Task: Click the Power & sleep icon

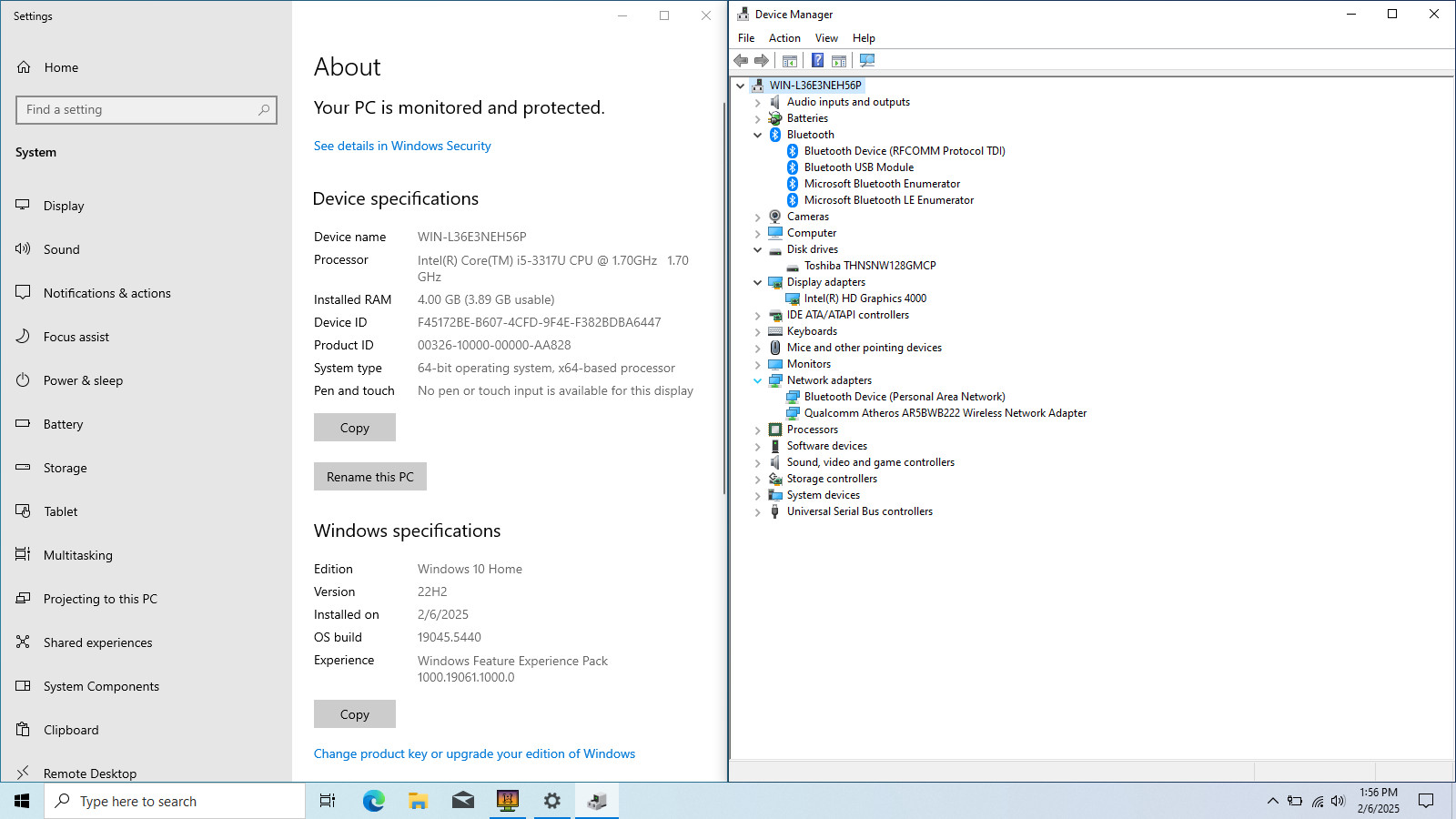Action: click(x=23, y=380)
